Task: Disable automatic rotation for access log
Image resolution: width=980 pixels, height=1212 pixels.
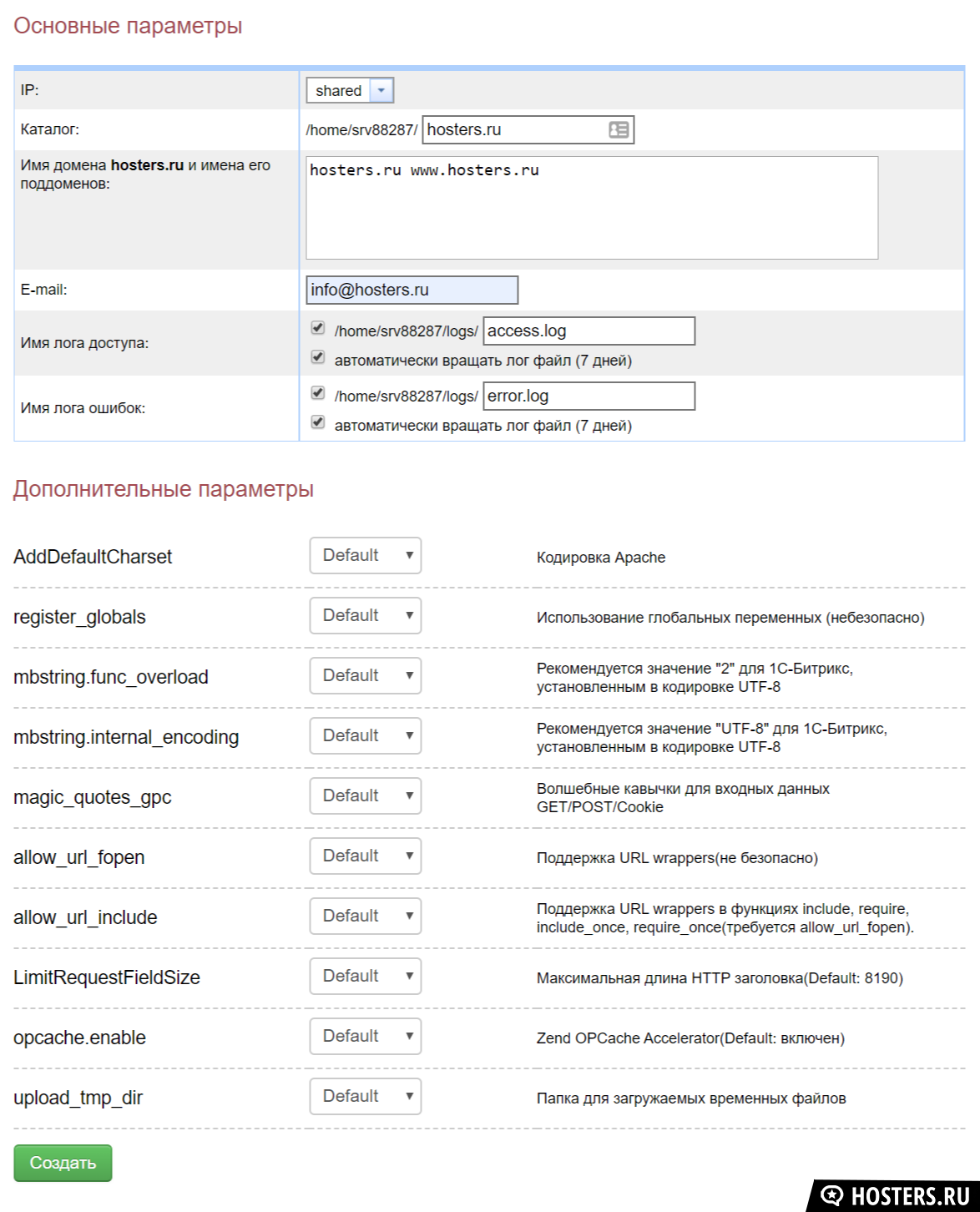Action: pyautogui.click(x=317, y=357)
